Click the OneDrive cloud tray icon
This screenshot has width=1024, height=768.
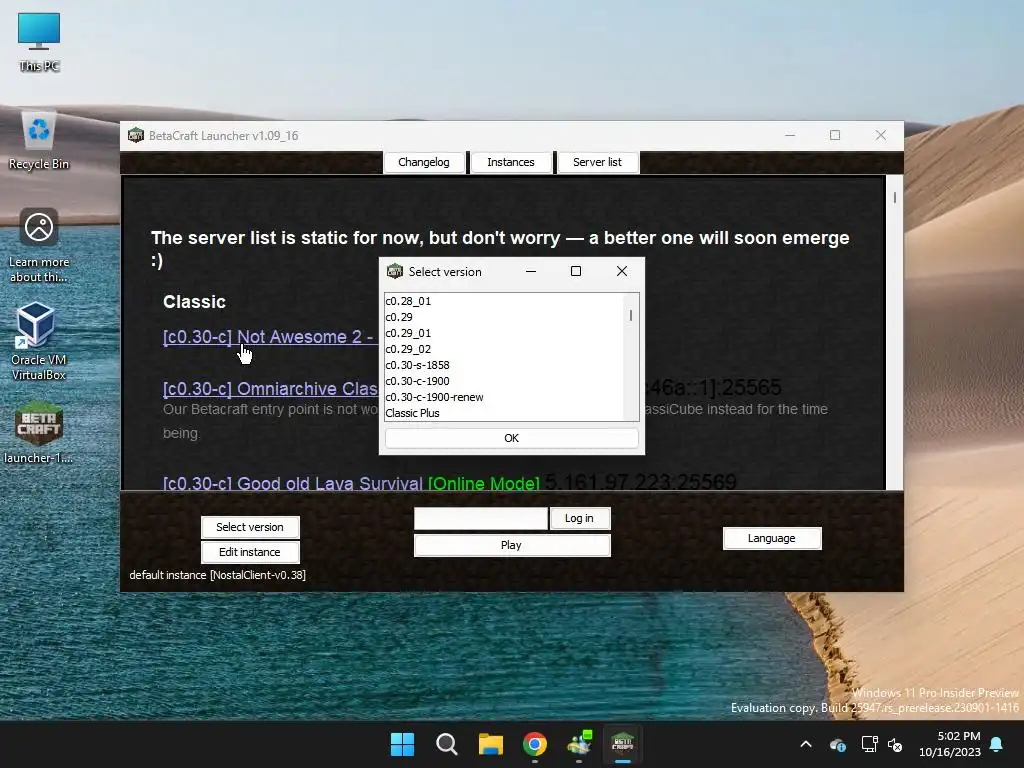838,744
